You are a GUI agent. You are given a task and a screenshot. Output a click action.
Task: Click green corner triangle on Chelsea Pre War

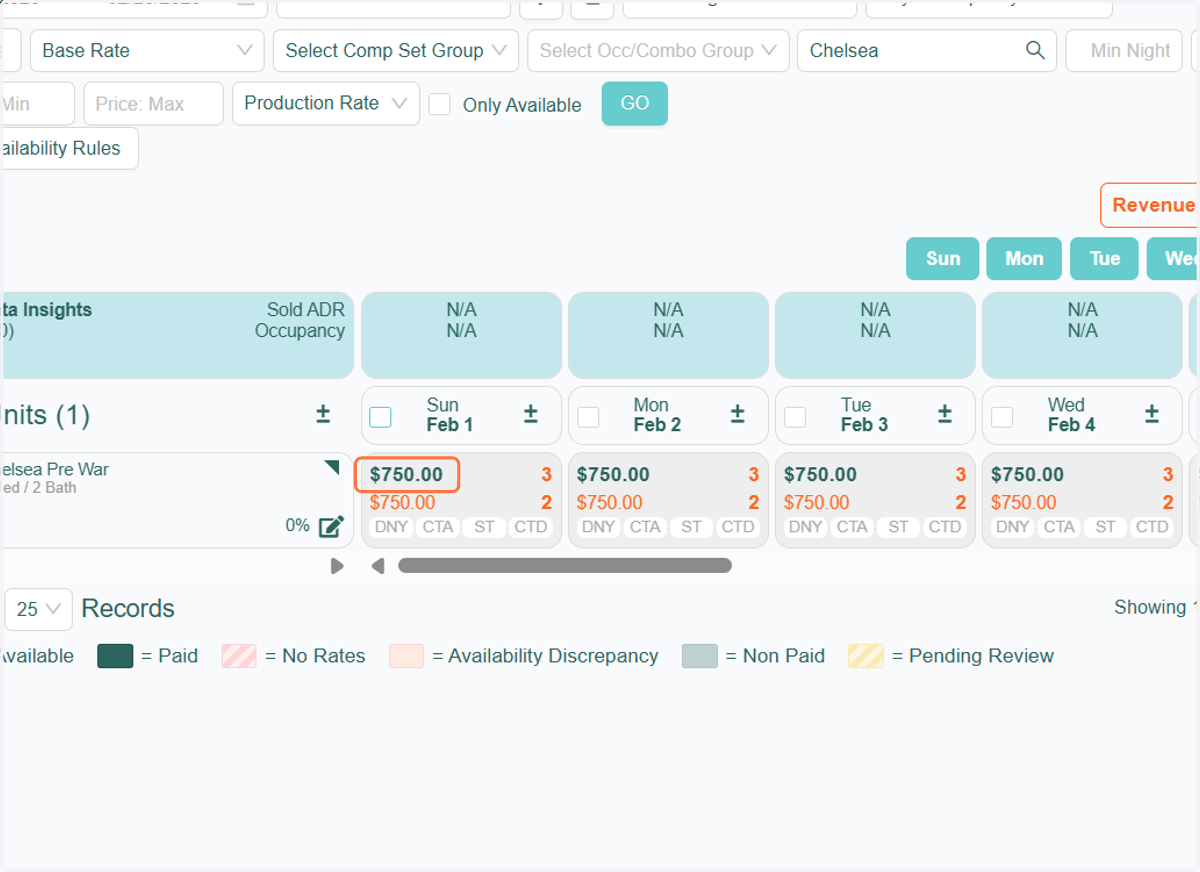[332, 467]
